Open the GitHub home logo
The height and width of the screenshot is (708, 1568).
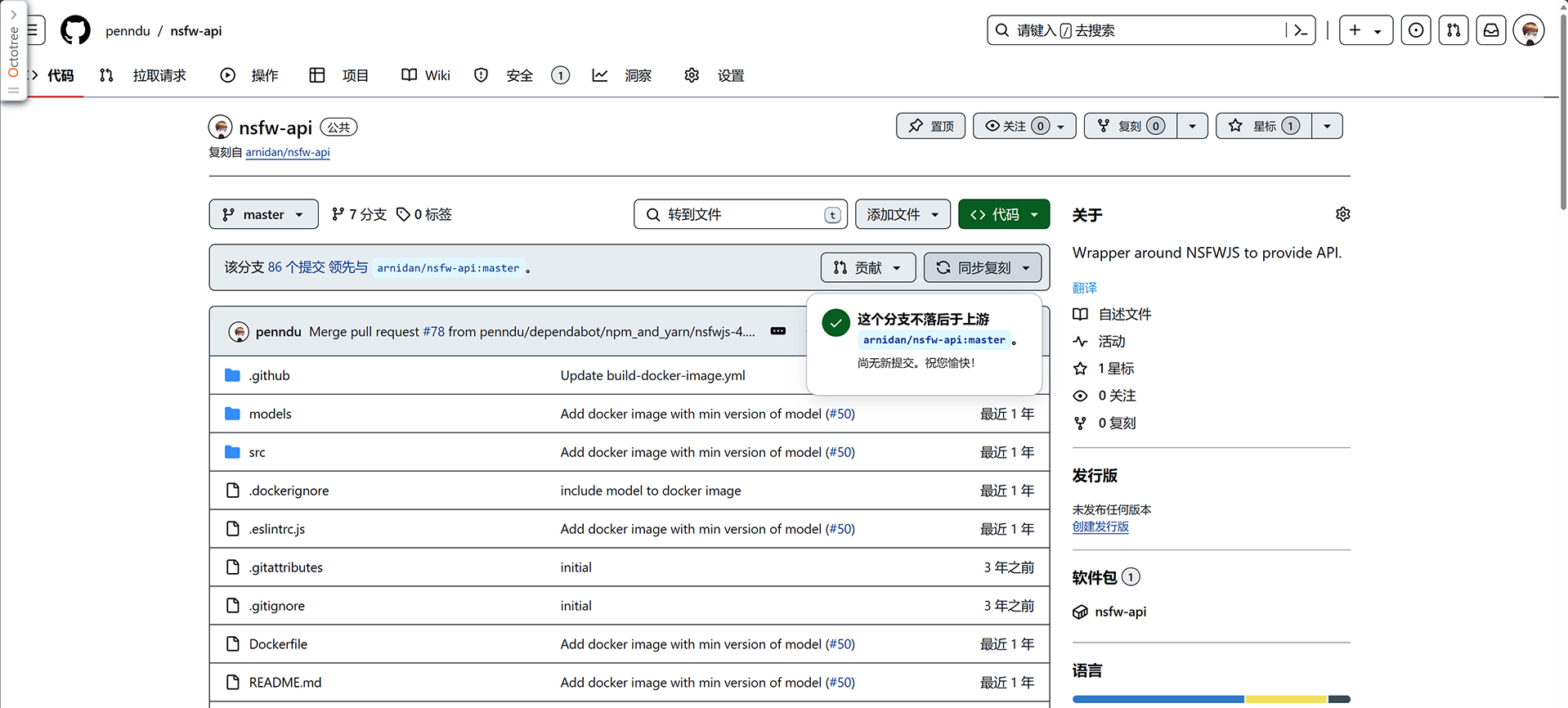(x=75, y=30)
